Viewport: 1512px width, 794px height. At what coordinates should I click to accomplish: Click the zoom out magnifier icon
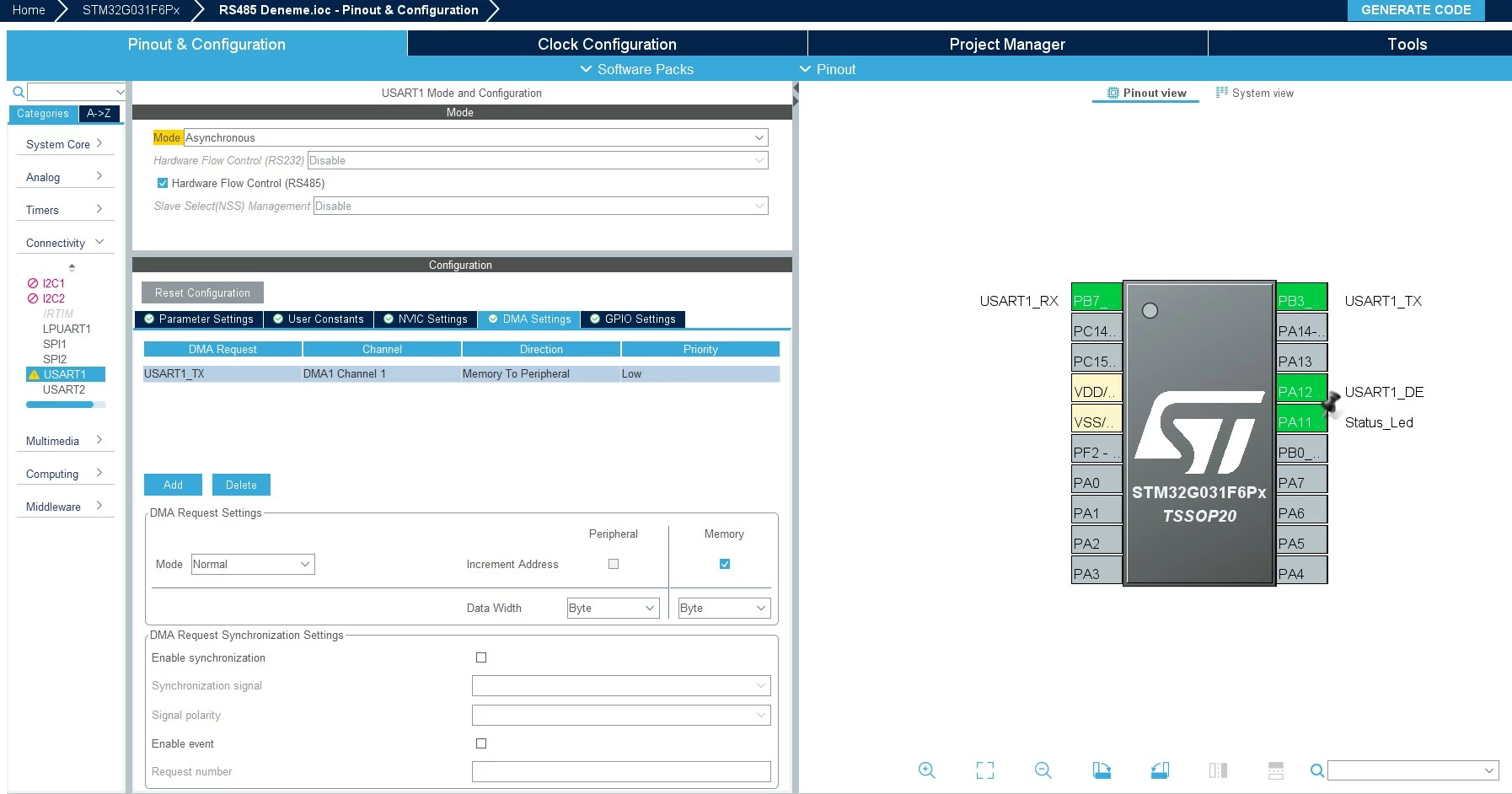[x=1043, y=770]
